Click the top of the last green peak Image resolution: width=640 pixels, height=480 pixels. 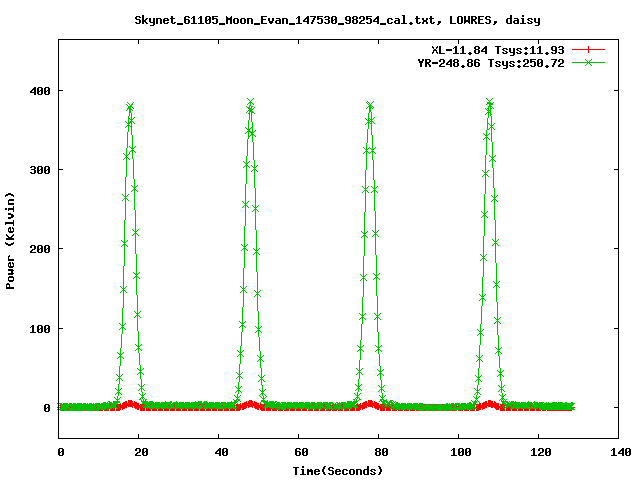(x=489, y=102)
